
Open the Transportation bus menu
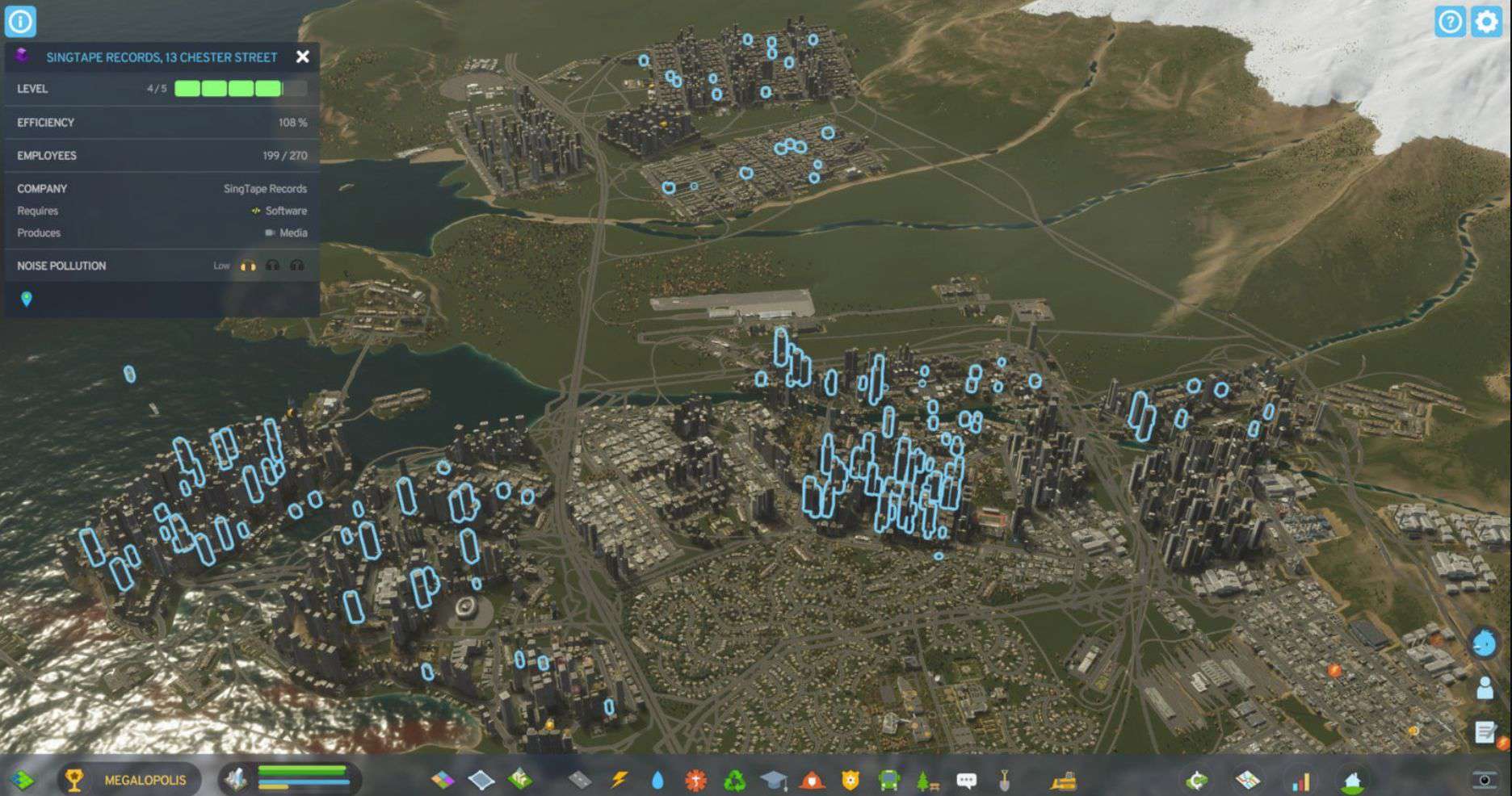click(889, 780)
